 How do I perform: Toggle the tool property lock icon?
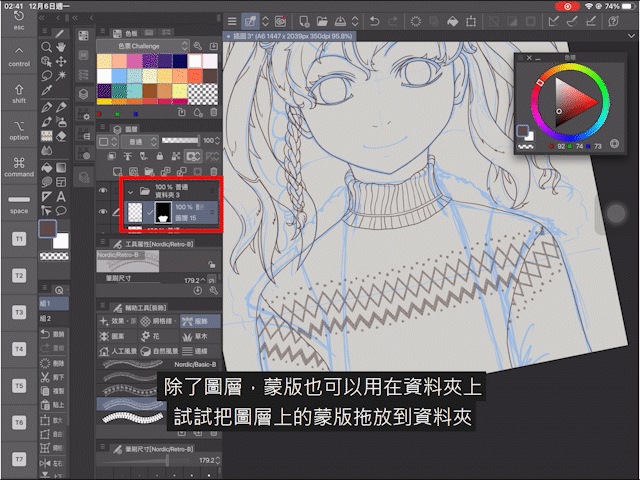211,264
